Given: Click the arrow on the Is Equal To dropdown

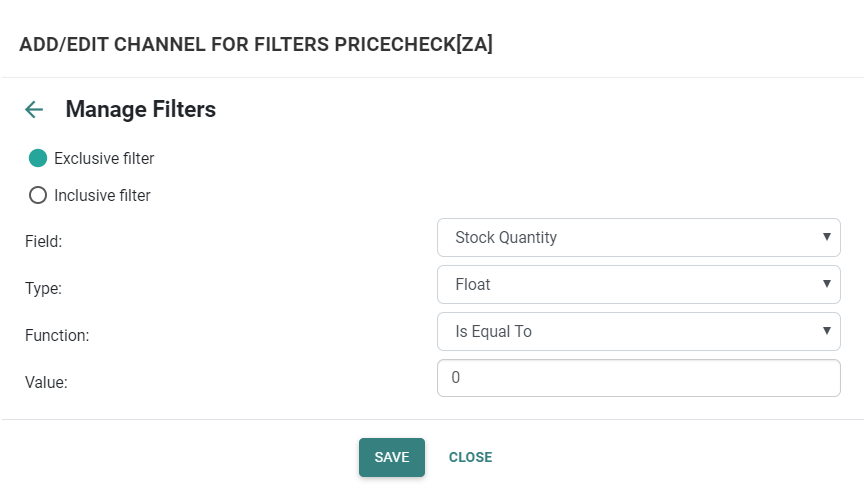Looking at the screenshot, I should [826, 331].
